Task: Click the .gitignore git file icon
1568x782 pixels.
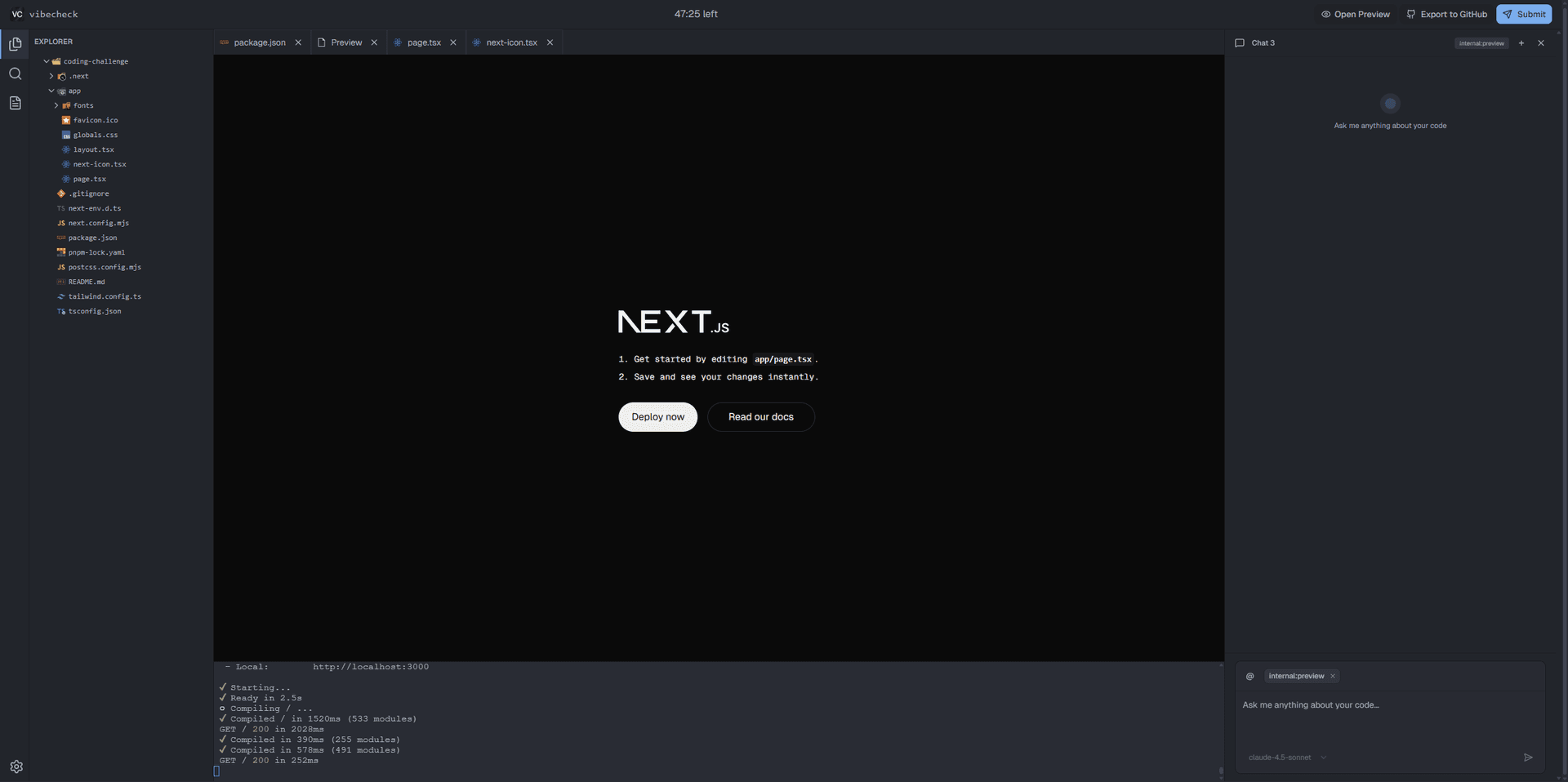Action: pos(61,193)
